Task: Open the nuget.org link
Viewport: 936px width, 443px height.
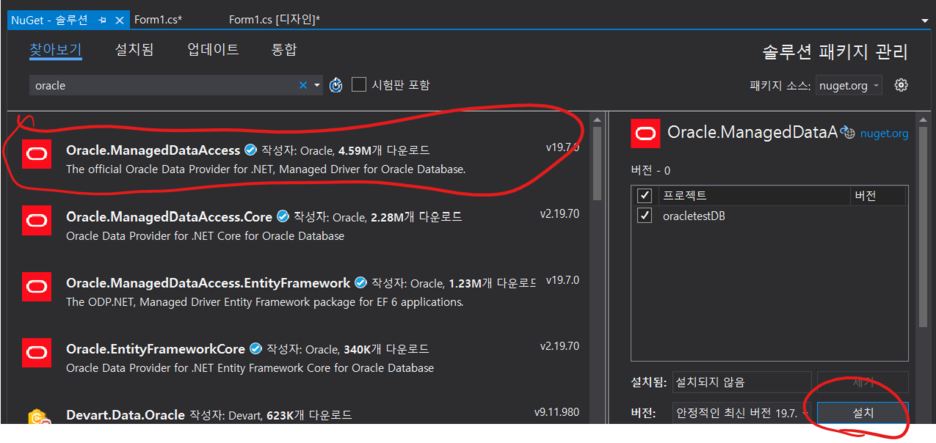Action: (884, 134)
